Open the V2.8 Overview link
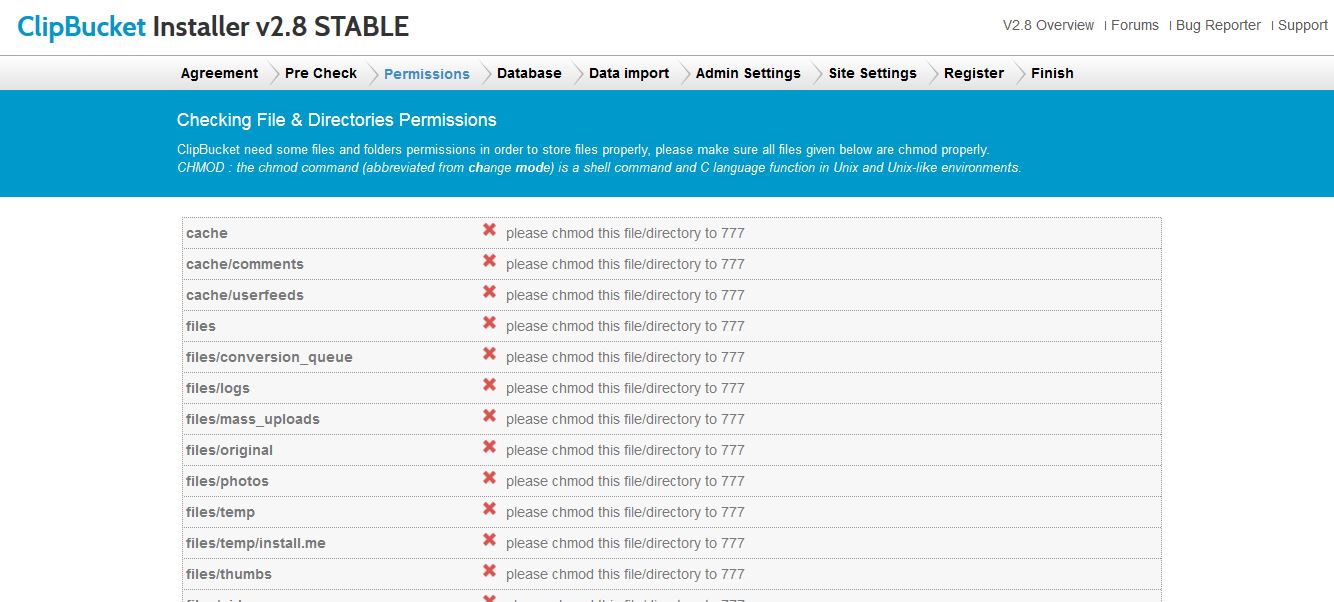The height and width of the screenshot is (602, 1334). coord(1048,25)
